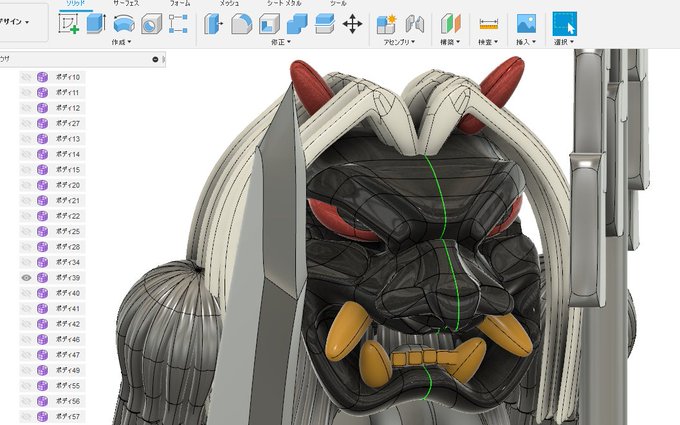Switch to the ツール tab
Screen dimensions: 680x425
click(x=338, y=3)
